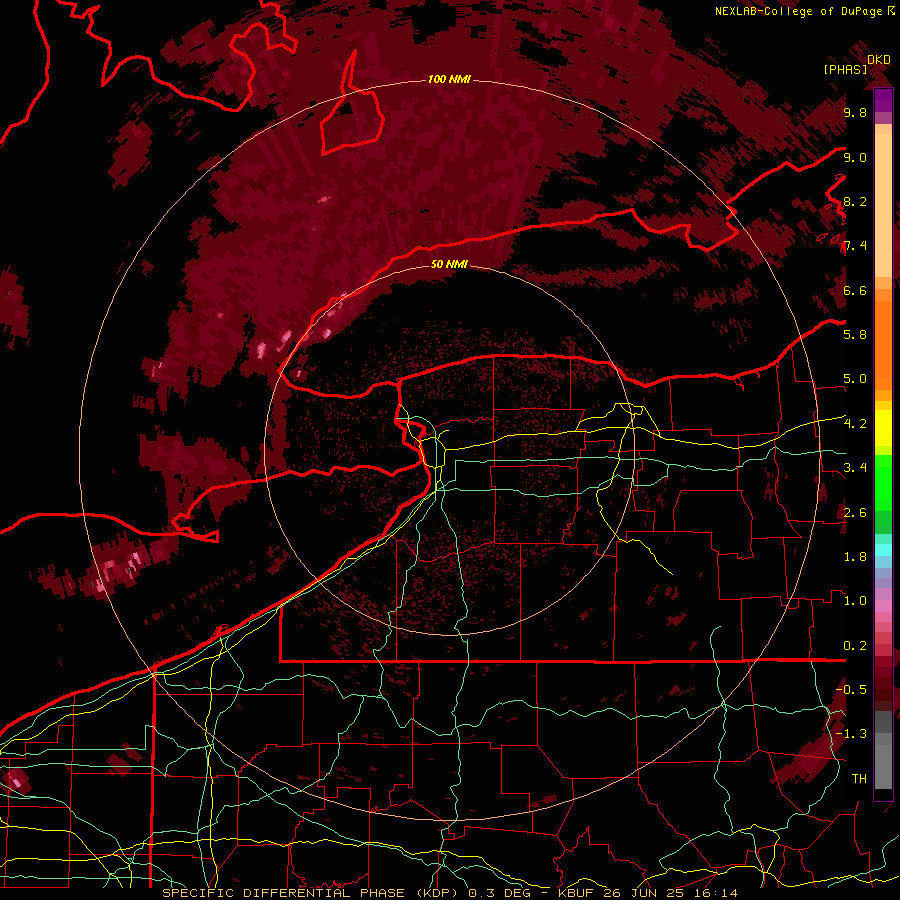Select the 6.6 value on the scale

click(x=855, y=290)
